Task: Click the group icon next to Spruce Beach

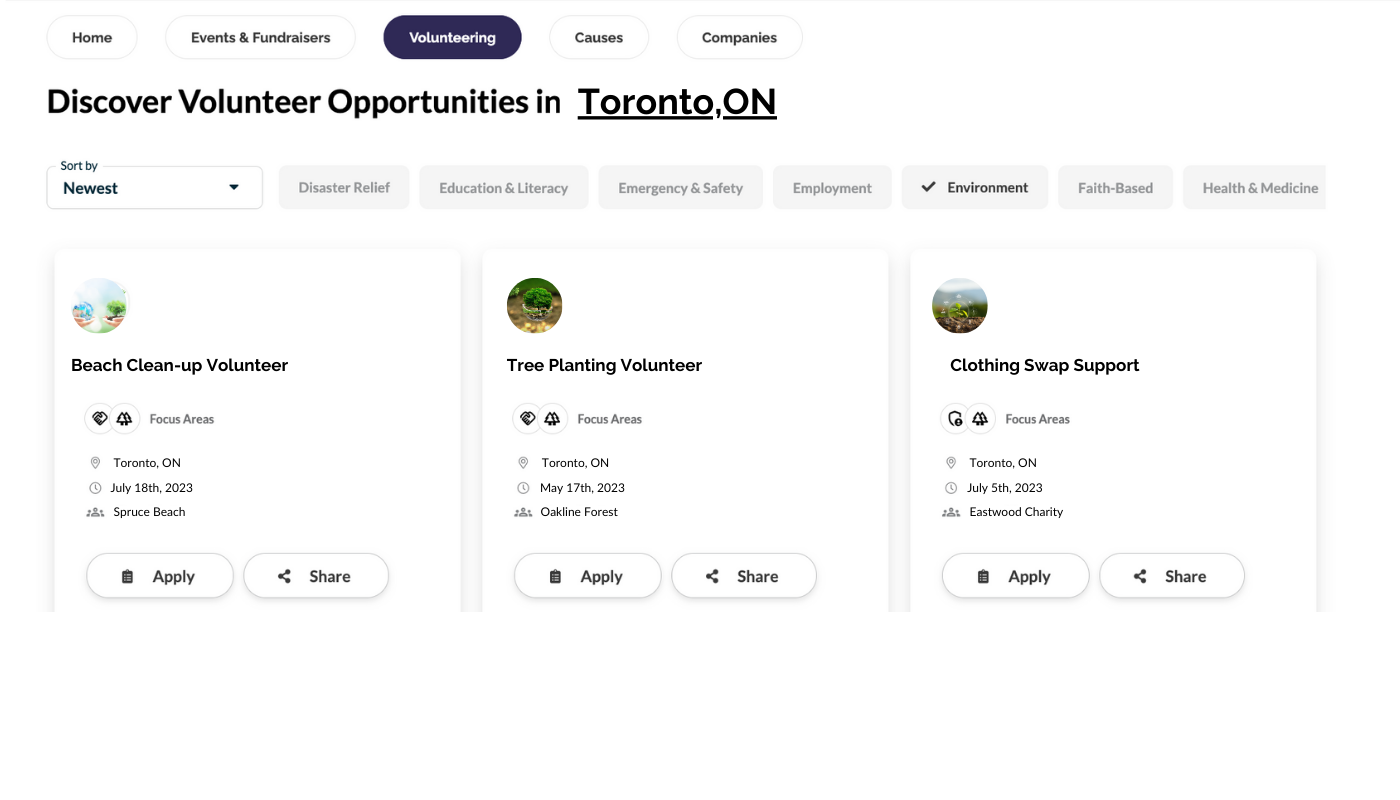Action: tap(95, 512)
